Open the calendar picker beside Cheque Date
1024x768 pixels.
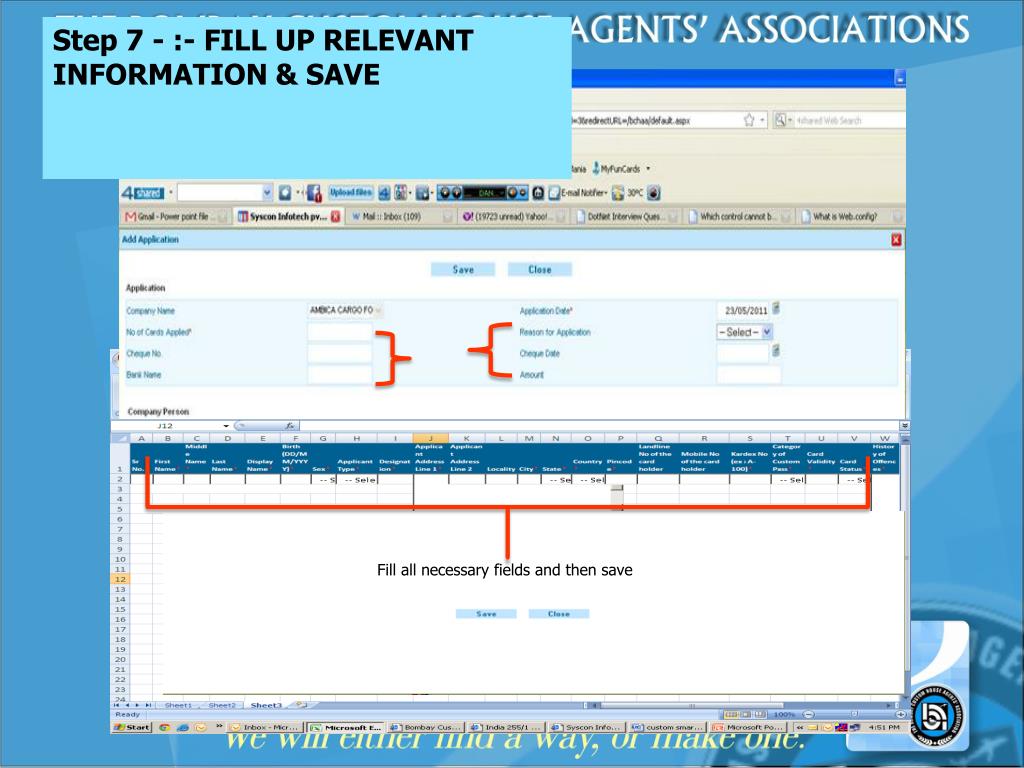[x=776, y=351]
